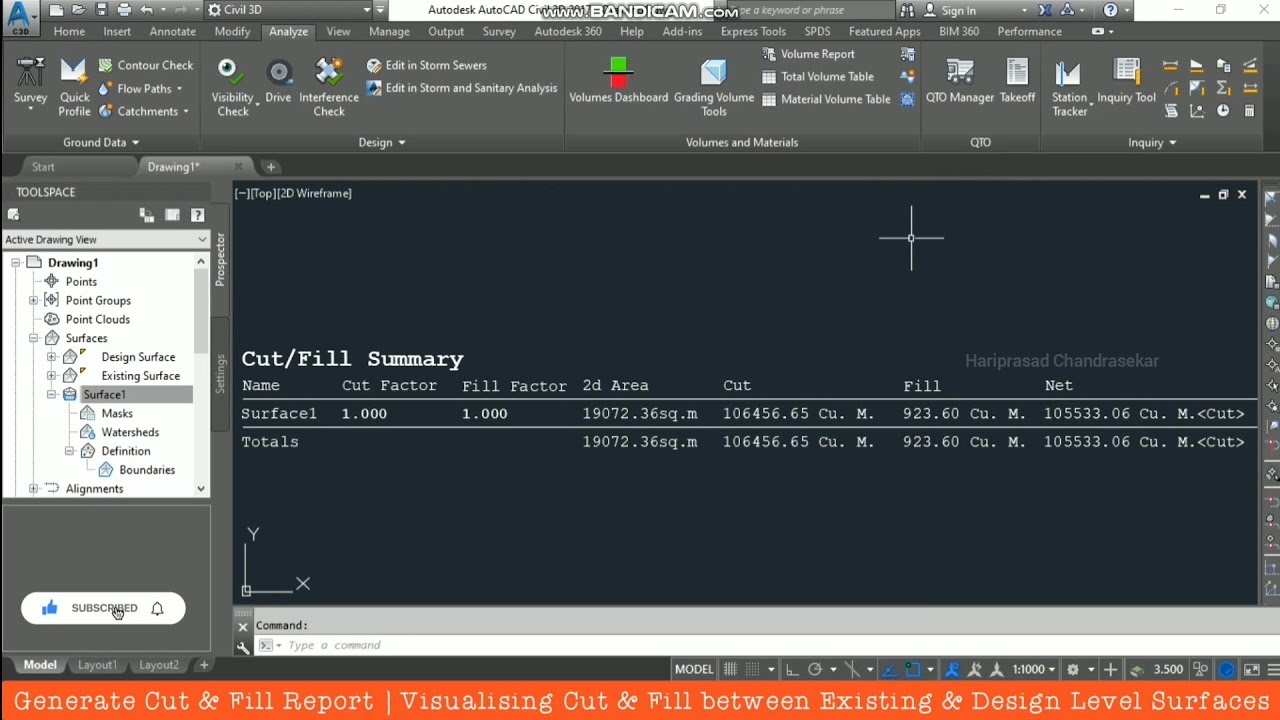Viewport: 1280px width, 720px height.
Task: Open the Takeoff tool
Action: coord(1017,80)
